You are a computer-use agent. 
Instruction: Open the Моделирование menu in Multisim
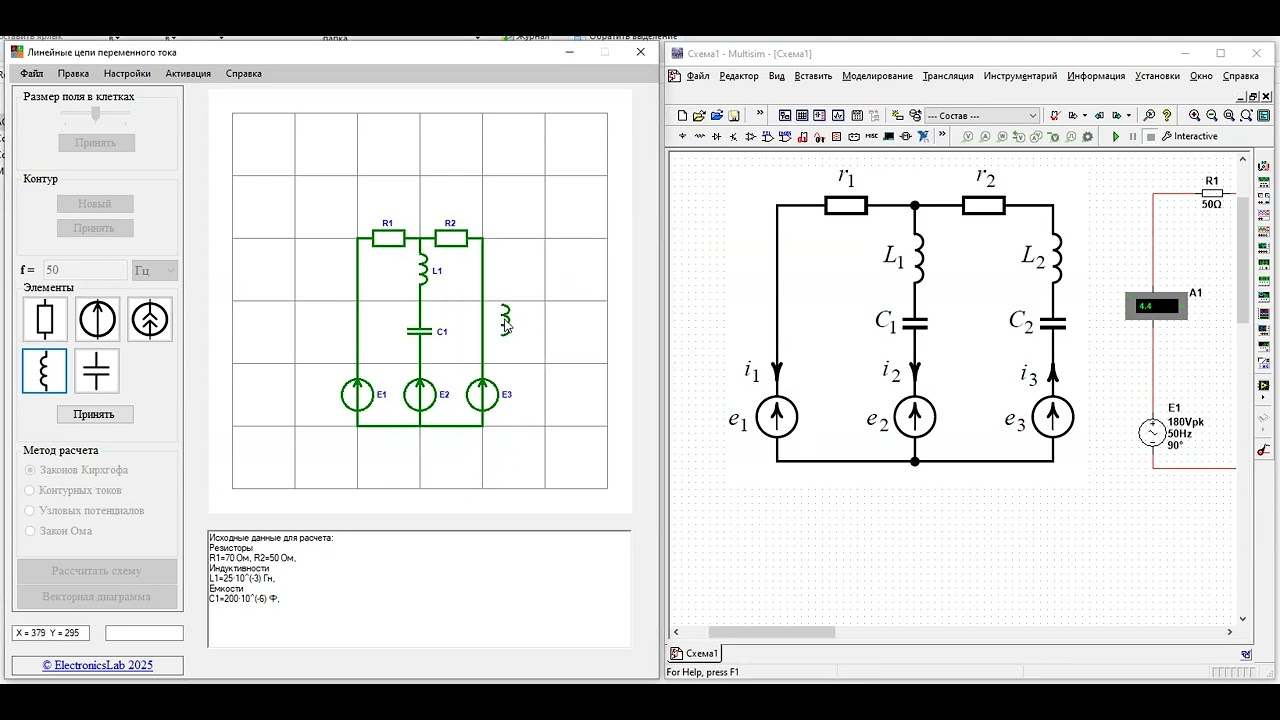(x=877, y=76)
